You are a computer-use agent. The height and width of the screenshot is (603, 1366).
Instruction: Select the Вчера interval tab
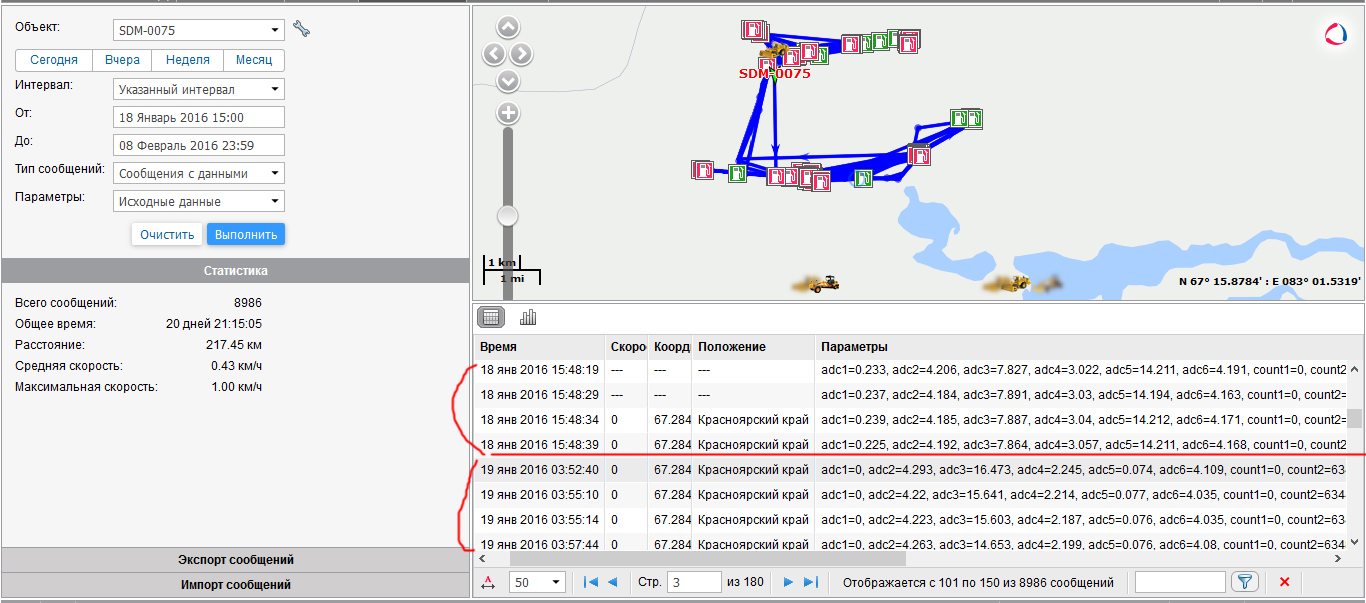pos(123,60)
